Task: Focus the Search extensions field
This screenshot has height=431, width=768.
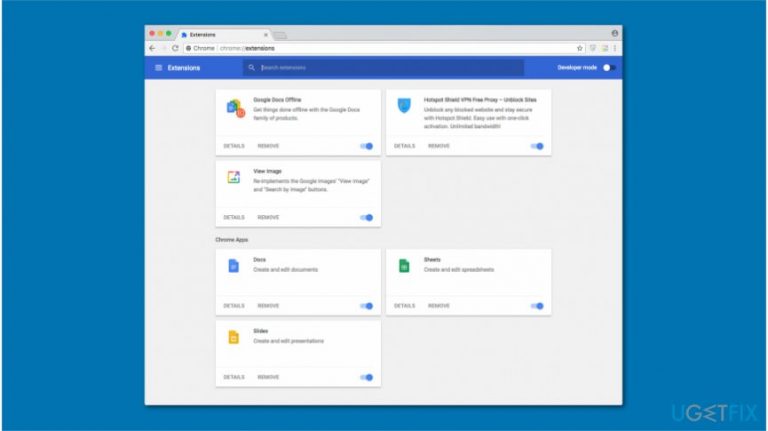Action: click(x=384, y=68)
